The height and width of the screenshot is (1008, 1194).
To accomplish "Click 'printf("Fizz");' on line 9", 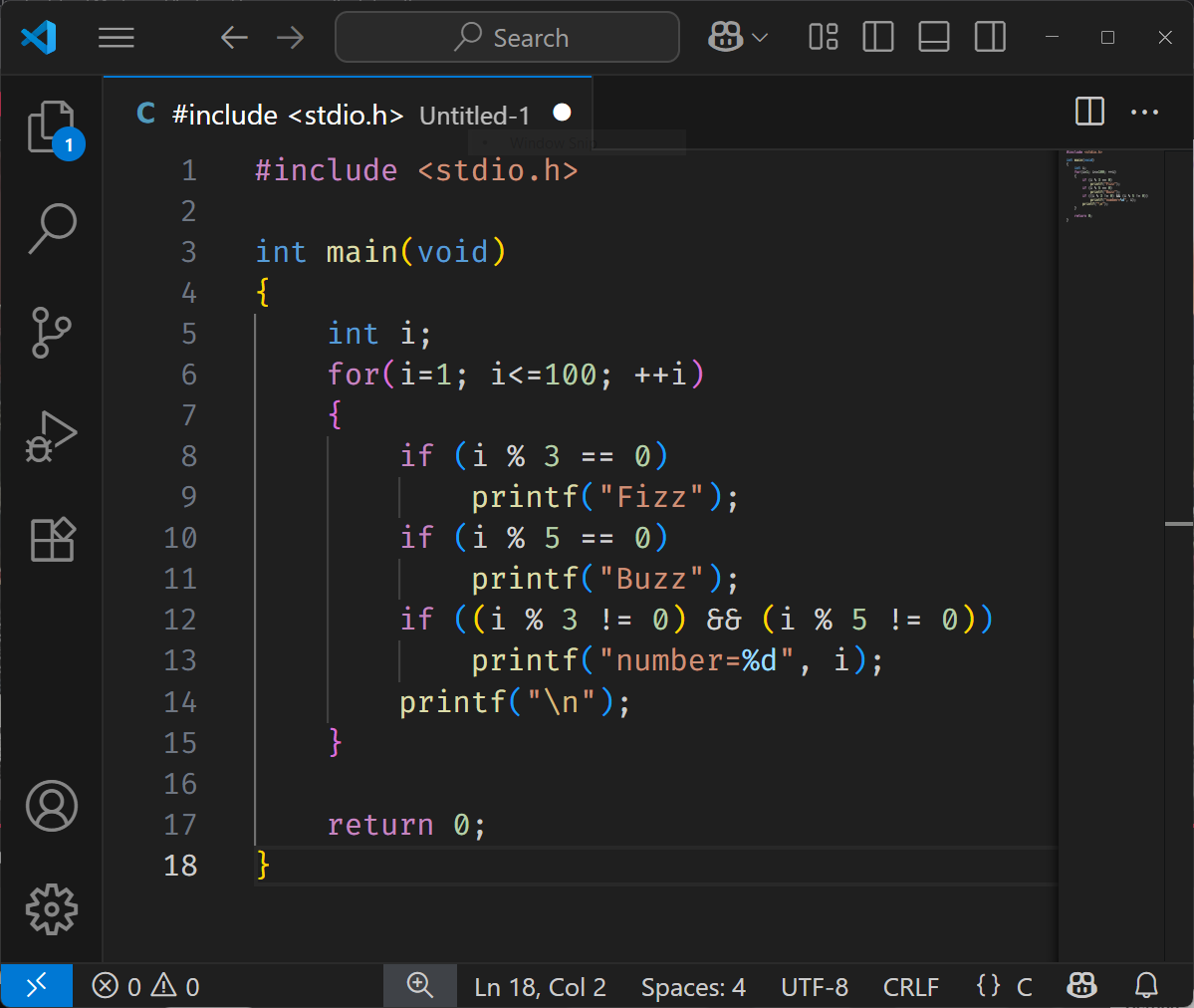I will pos(604,497).
